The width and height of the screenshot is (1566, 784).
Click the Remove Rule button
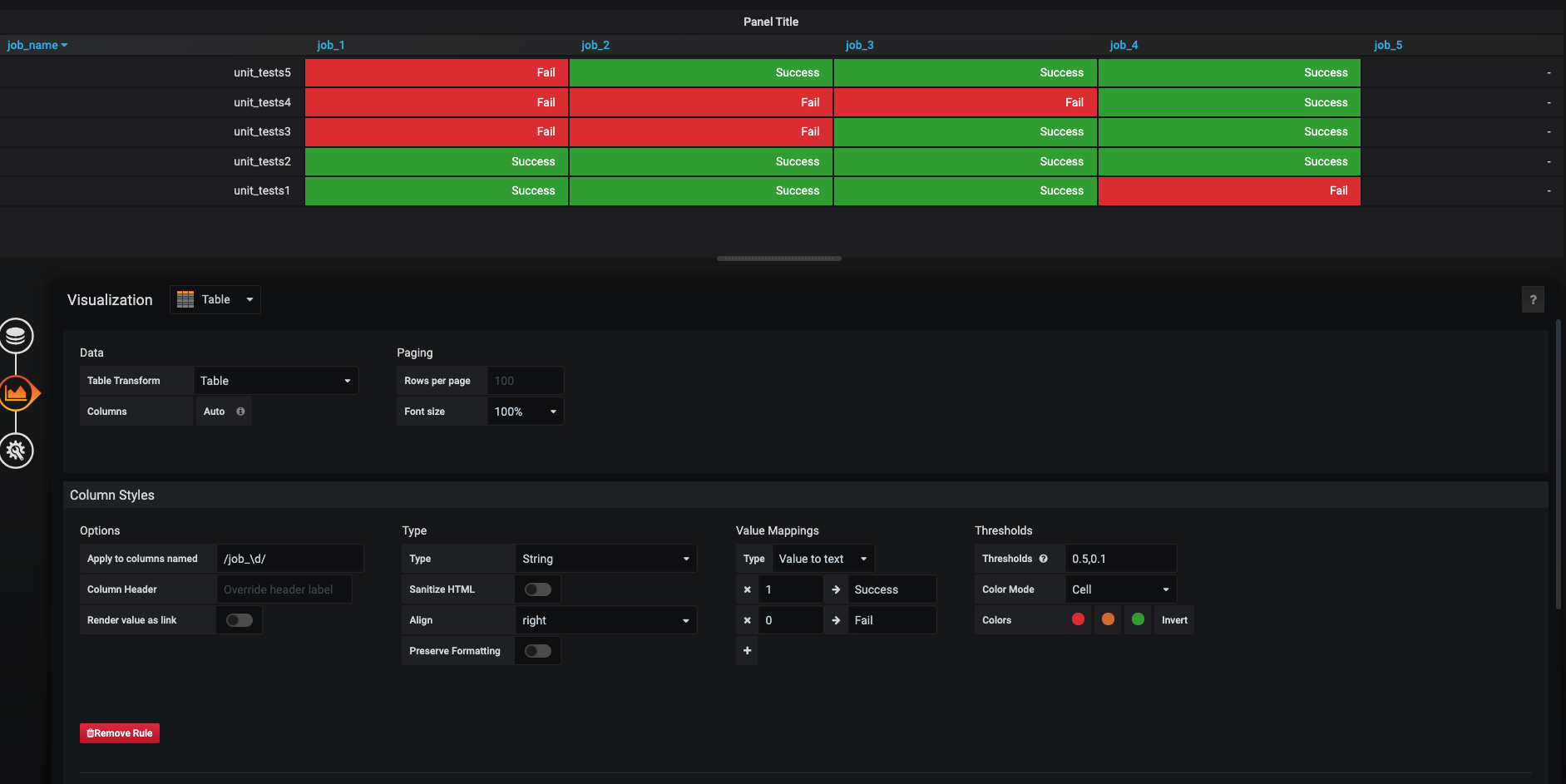pos(120,733)
